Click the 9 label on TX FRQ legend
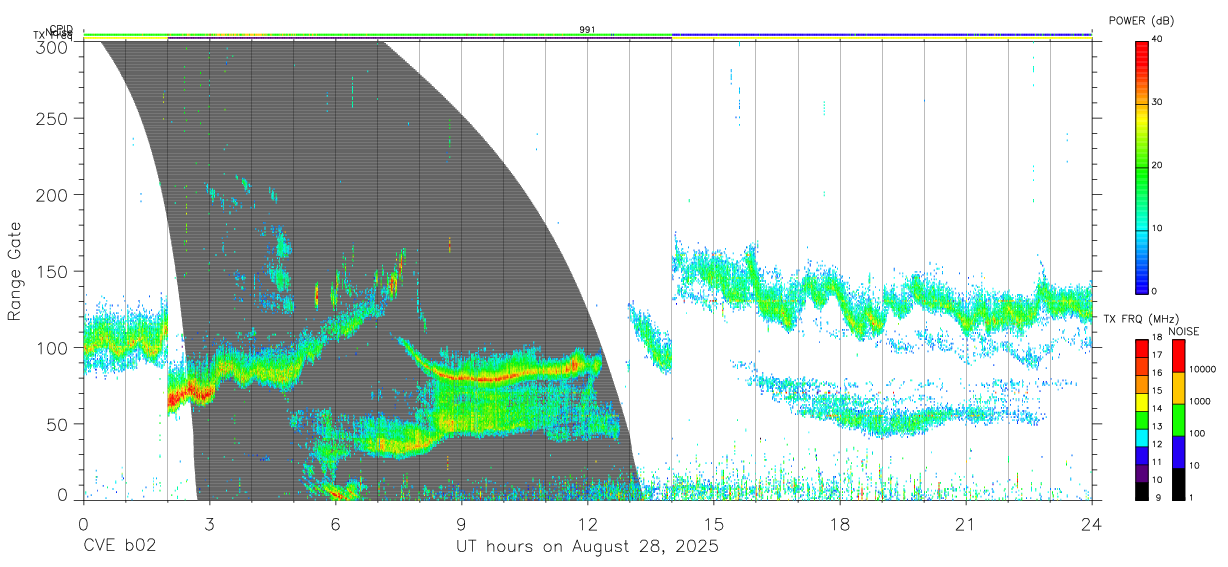The height and width of the screenshot is (567, 1228). pos(1158,497)
